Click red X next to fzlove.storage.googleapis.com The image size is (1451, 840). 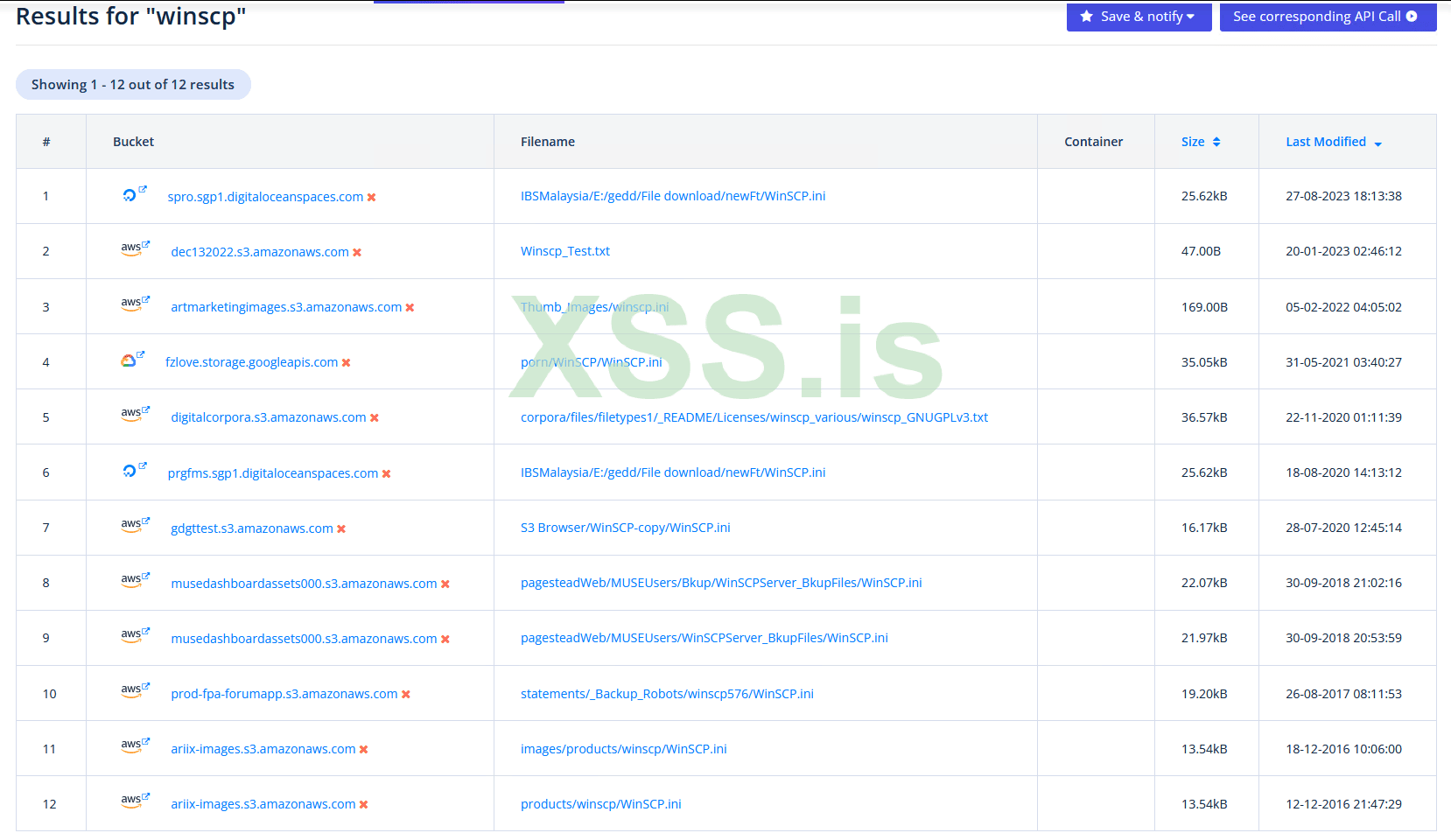[x=347, y=363]
